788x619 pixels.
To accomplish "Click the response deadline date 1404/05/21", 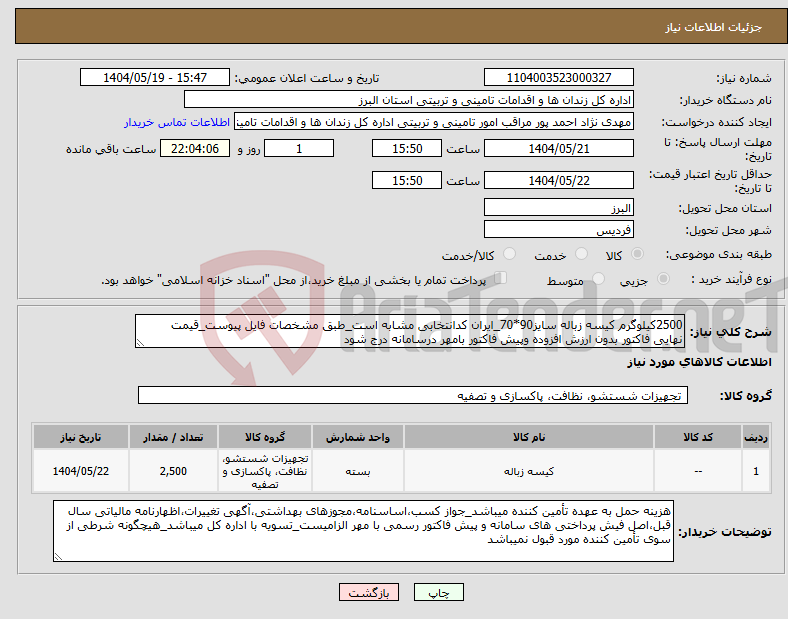I will click(x=559, y=148).
